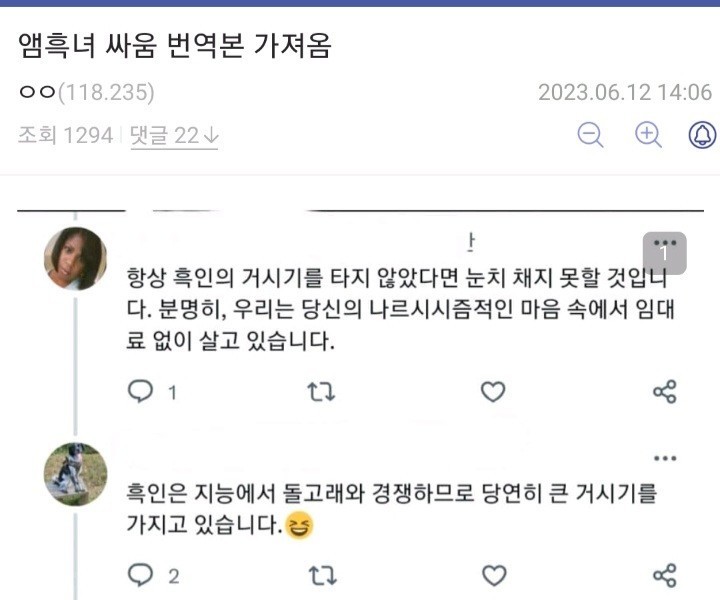Share the first tweet
Image resolution: width=720 pixels, height=600 pixels.
665,392
